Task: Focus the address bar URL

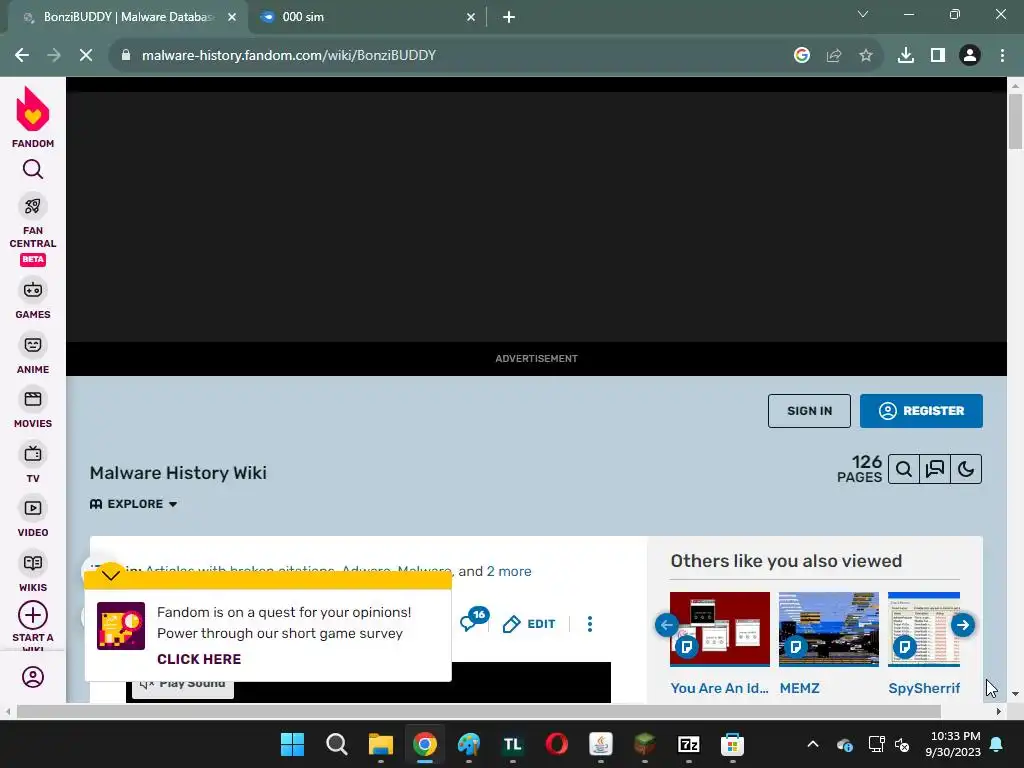Action: pyautogui.click(x=289, y=56)
